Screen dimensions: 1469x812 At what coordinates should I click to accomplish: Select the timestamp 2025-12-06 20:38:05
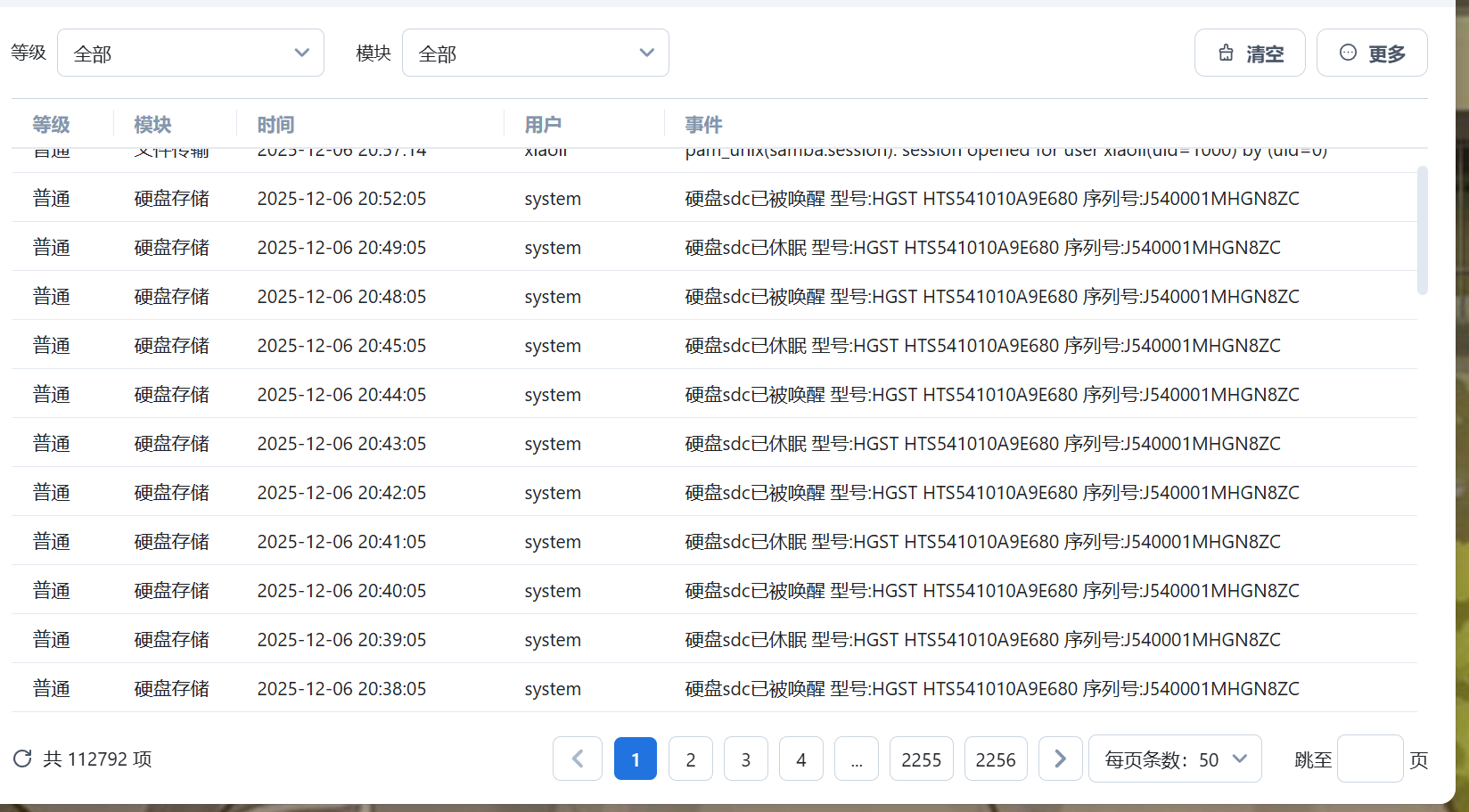tap(341, 689)
